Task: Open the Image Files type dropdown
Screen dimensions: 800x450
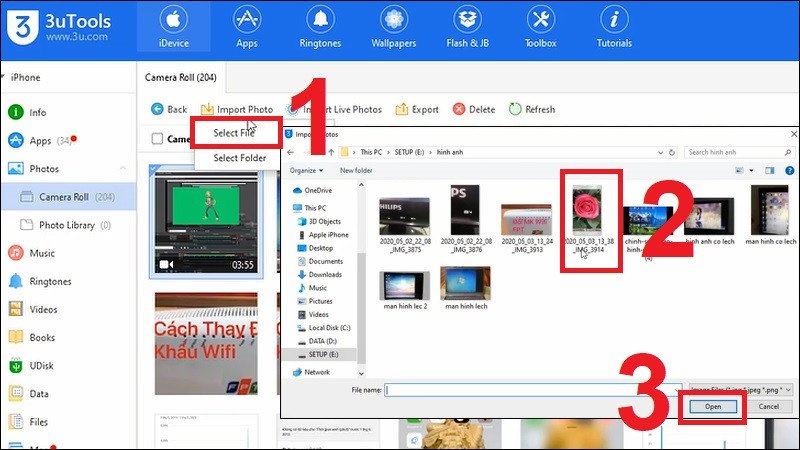Action: (x=740, y=390)
